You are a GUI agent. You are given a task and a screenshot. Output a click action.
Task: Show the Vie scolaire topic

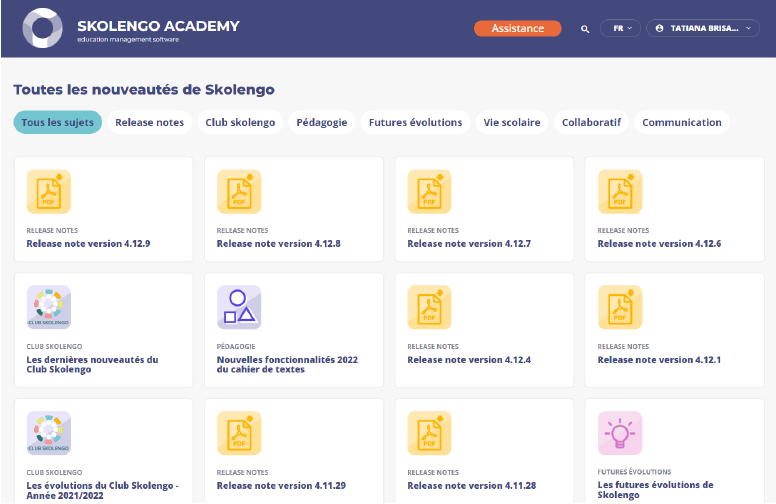tap(510, 122)
